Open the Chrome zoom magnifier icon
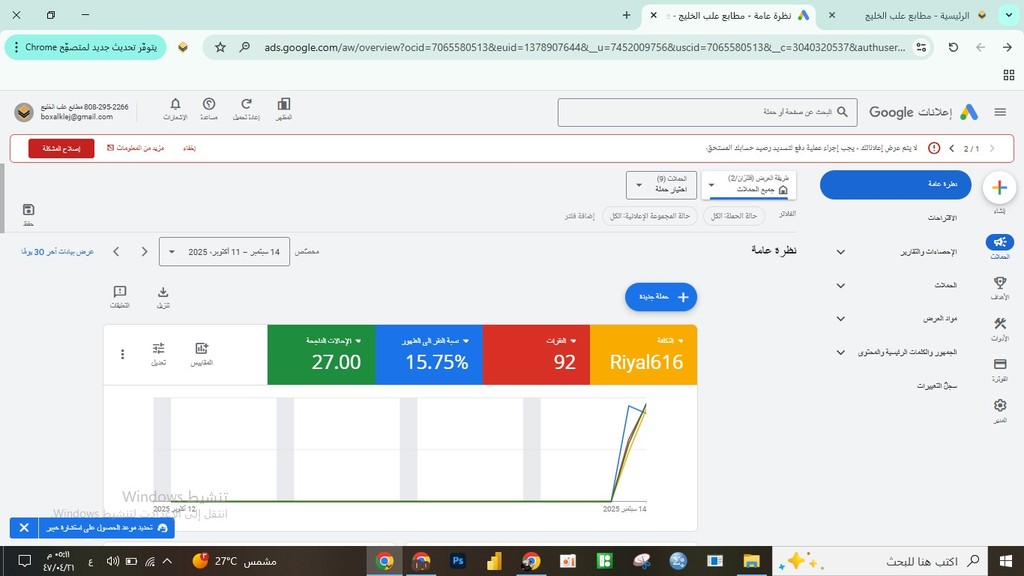The image size is (1024, 576). click(244, 47)
